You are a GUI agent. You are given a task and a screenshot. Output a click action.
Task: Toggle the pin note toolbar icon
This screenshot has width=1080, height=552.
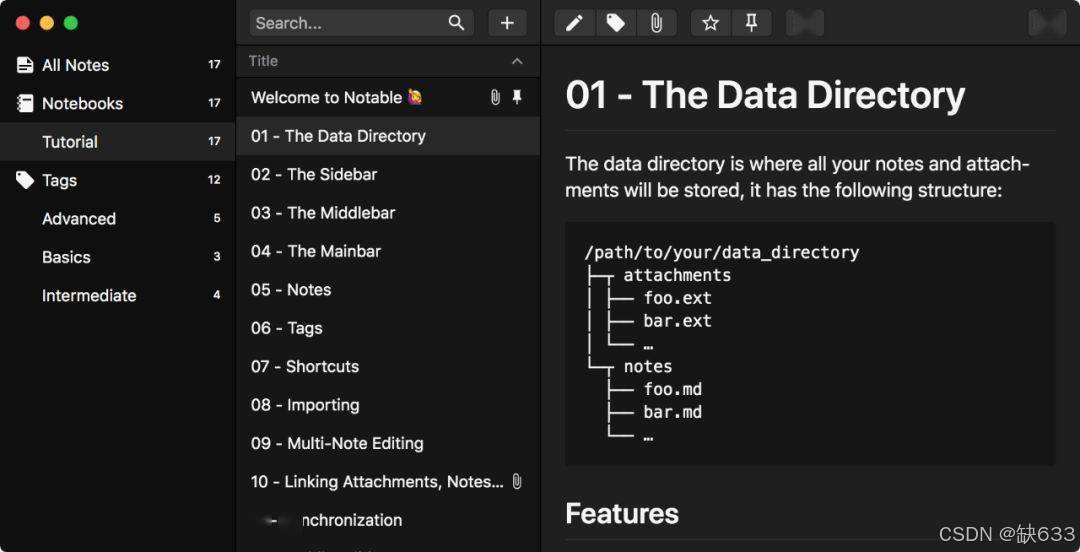(x=751, y=23)
